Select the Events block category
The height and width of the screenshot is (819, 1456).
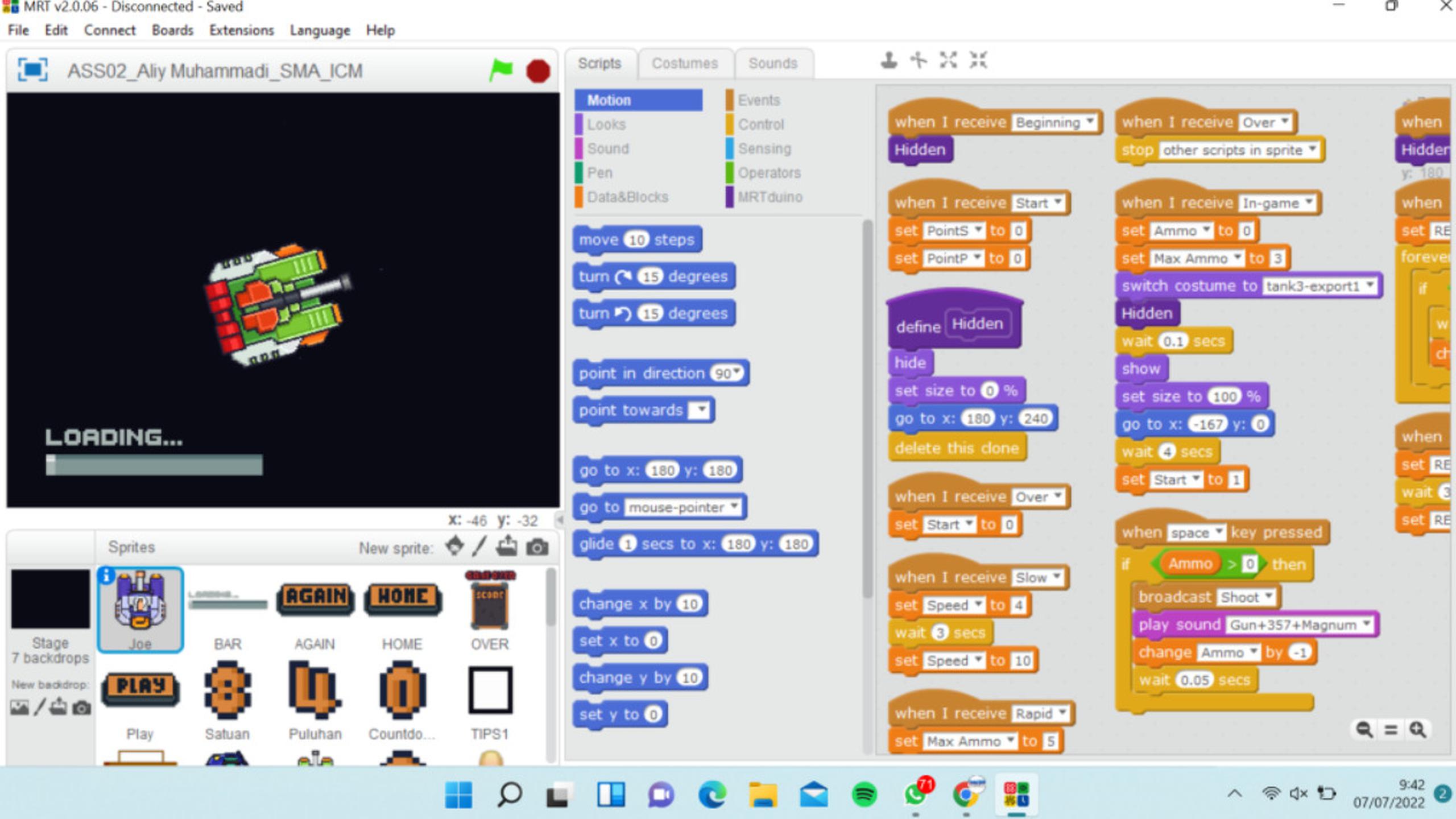759,100
